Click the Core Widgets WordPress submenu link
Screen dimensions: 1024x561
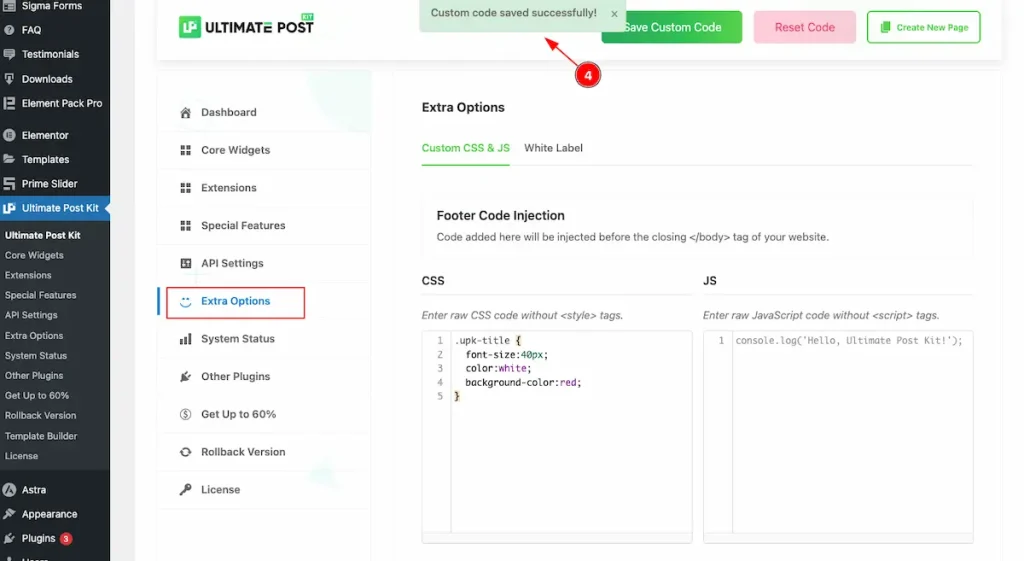click(x=34, y=255)
